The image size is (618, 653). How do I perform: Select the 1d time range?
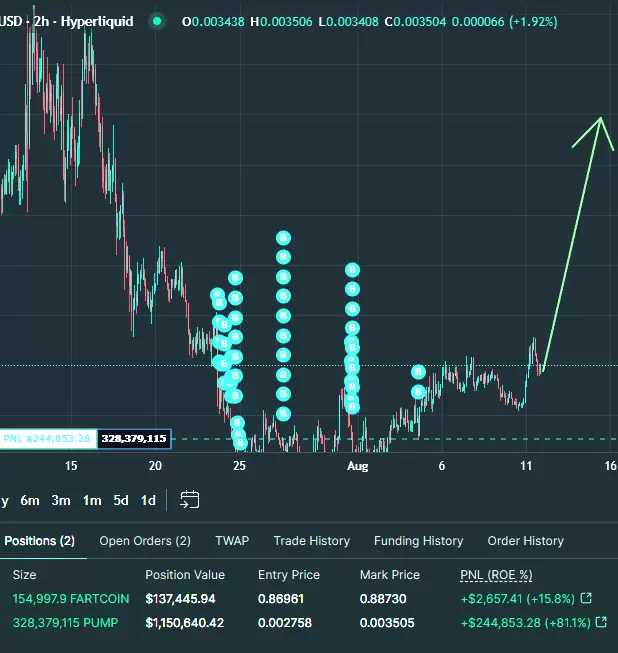(148, 500)
